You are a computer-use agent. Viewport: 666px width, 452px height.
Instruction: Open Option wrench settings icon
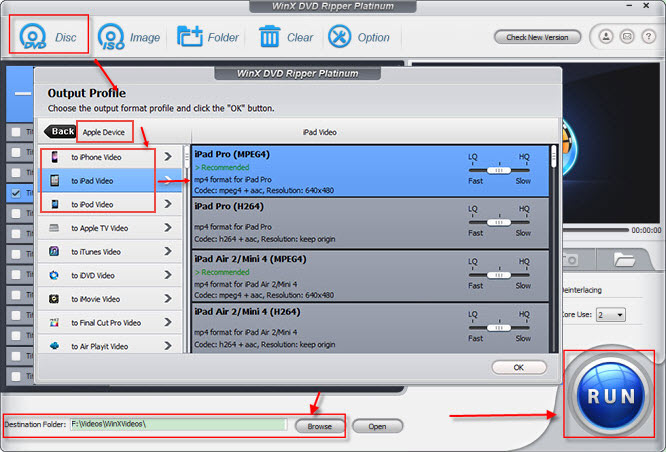339,37
